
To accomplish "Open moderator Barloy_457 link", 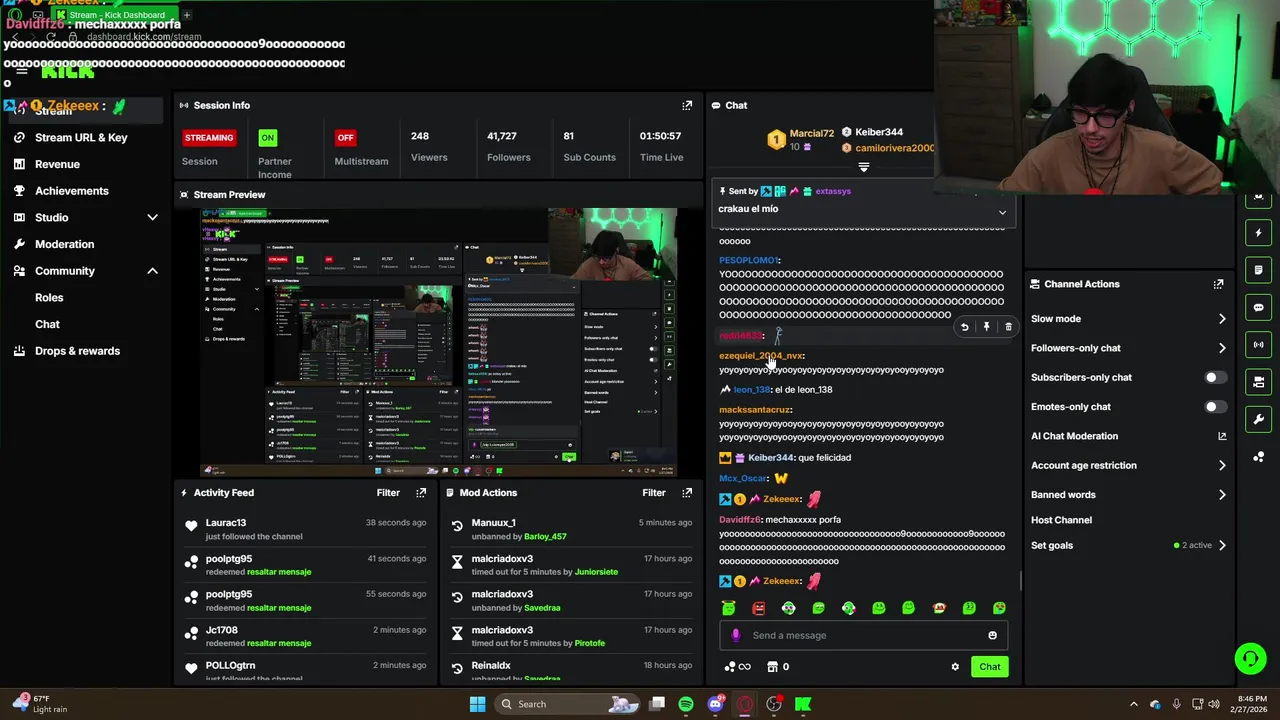I will click(545, 537).
